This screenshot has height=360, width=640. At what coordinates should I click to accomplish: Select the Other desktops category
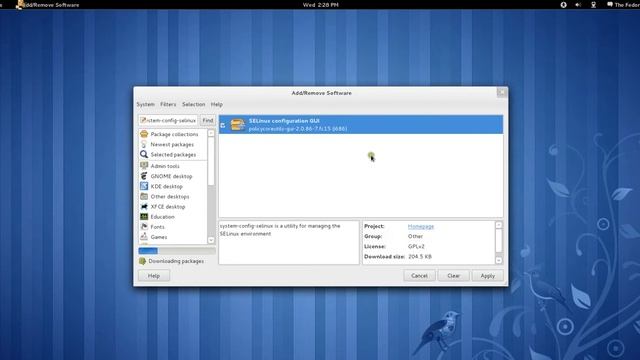click(x=173, y=197)
